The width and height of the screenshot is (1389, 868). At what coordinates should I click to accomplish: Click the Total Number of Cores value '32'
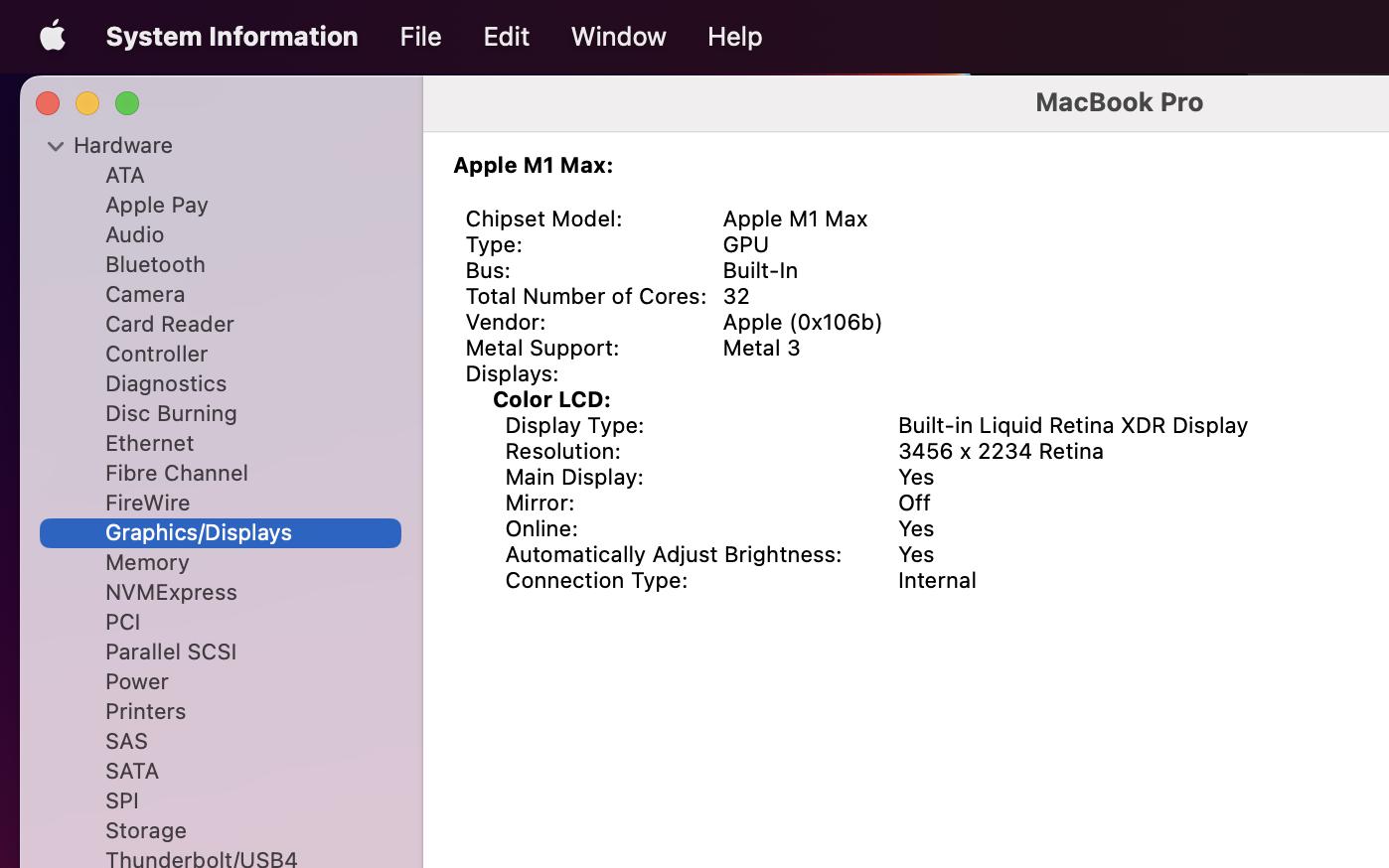tap(736, 296)
